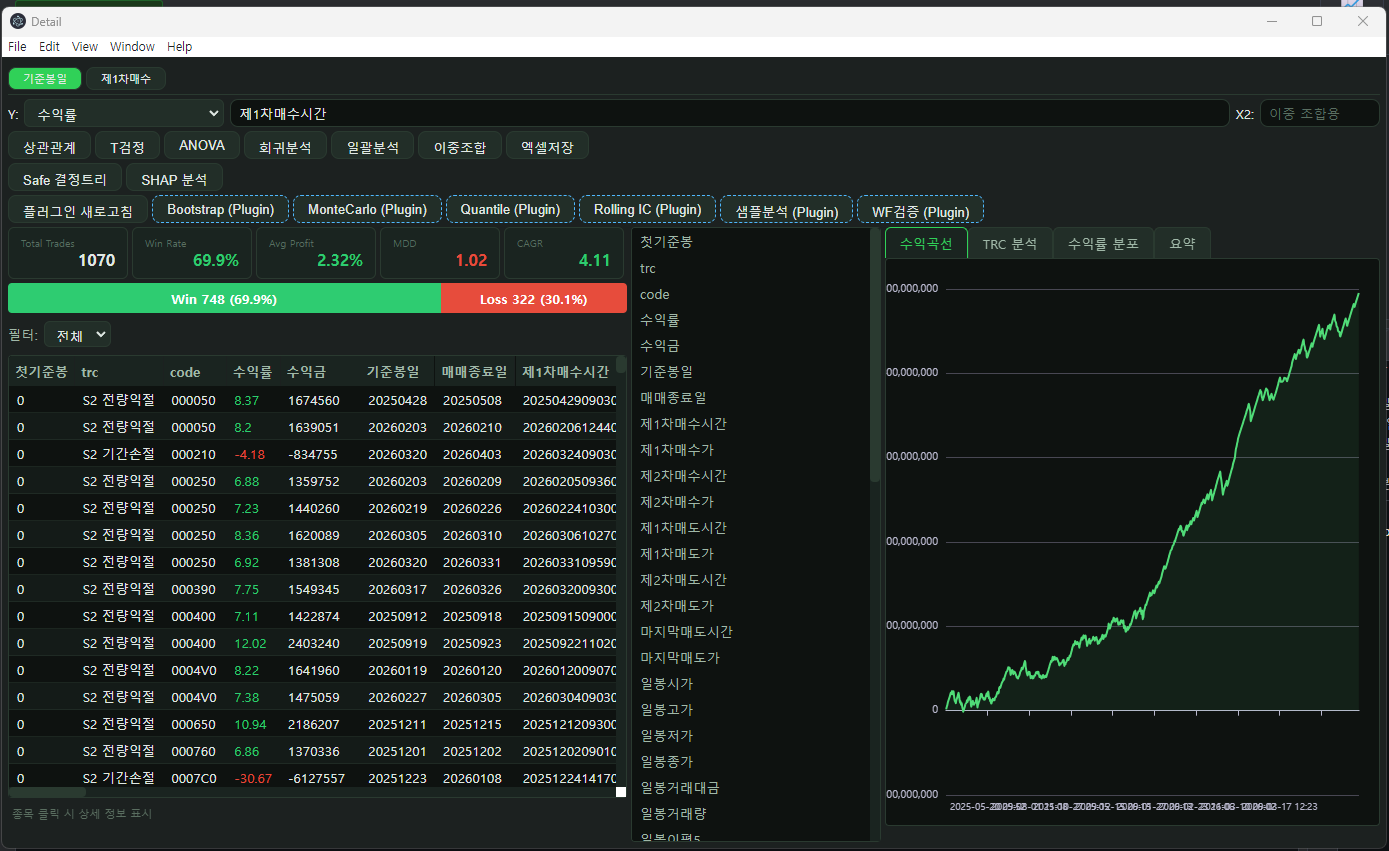Select the 기준봉일 toggle button
Image resolution: width=1389 pixels, height=851 pixels.
coord(45,78)
